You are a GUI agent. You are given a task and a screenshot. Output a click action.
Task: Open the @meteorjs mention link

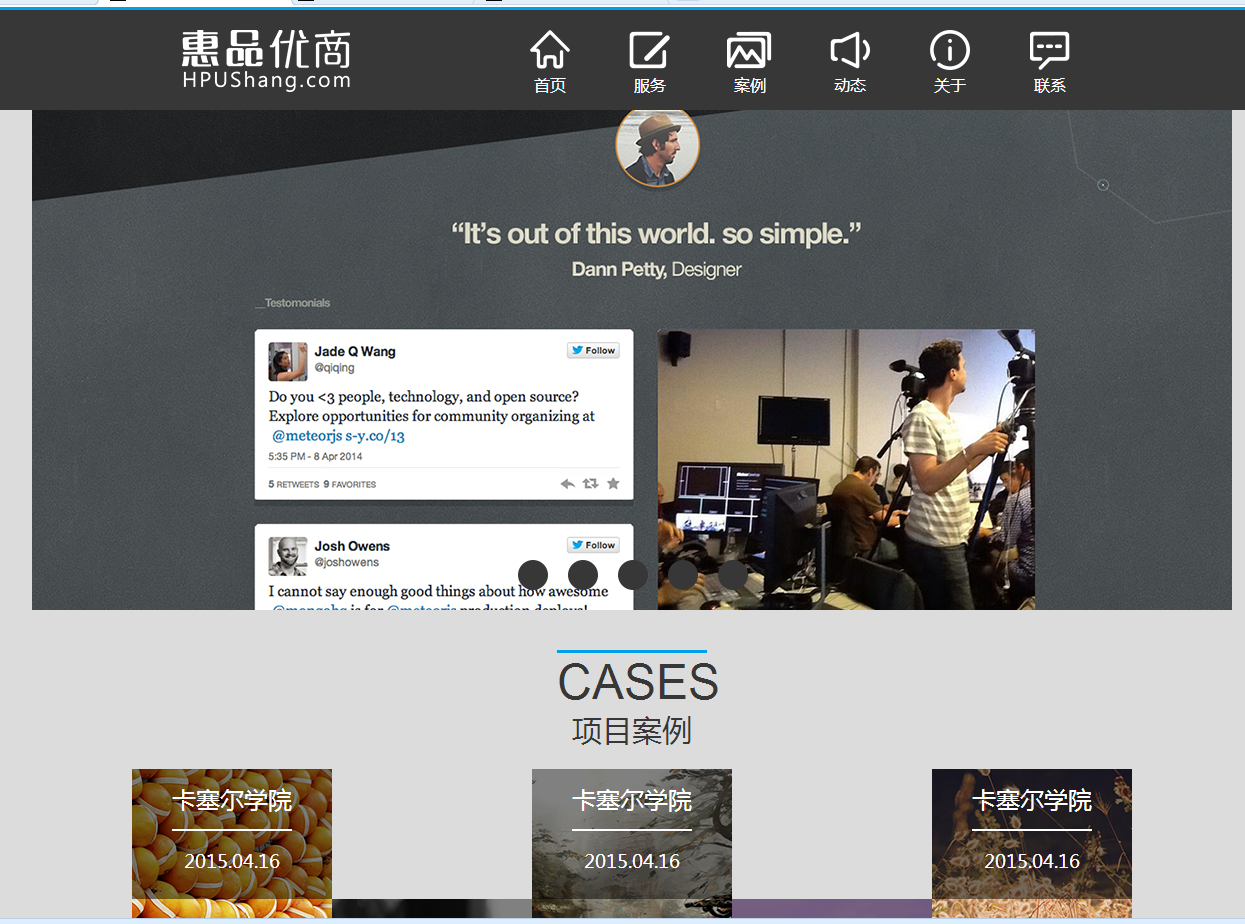[x=307, y=436]
